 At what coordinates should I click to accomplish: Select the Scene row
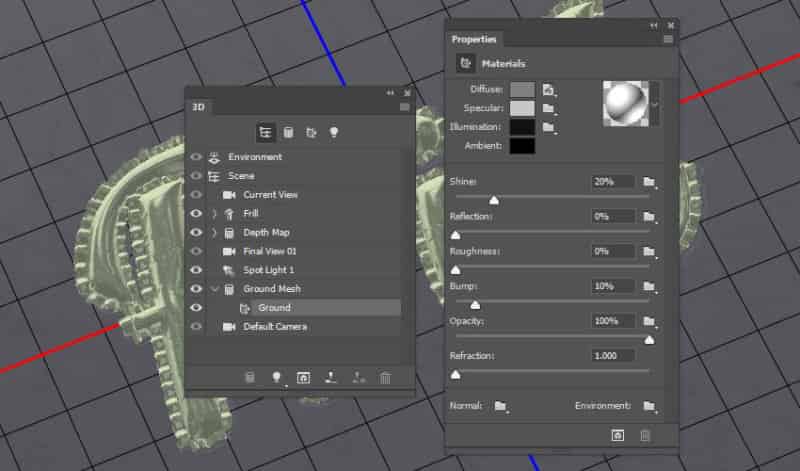click(x=304, y=176)
